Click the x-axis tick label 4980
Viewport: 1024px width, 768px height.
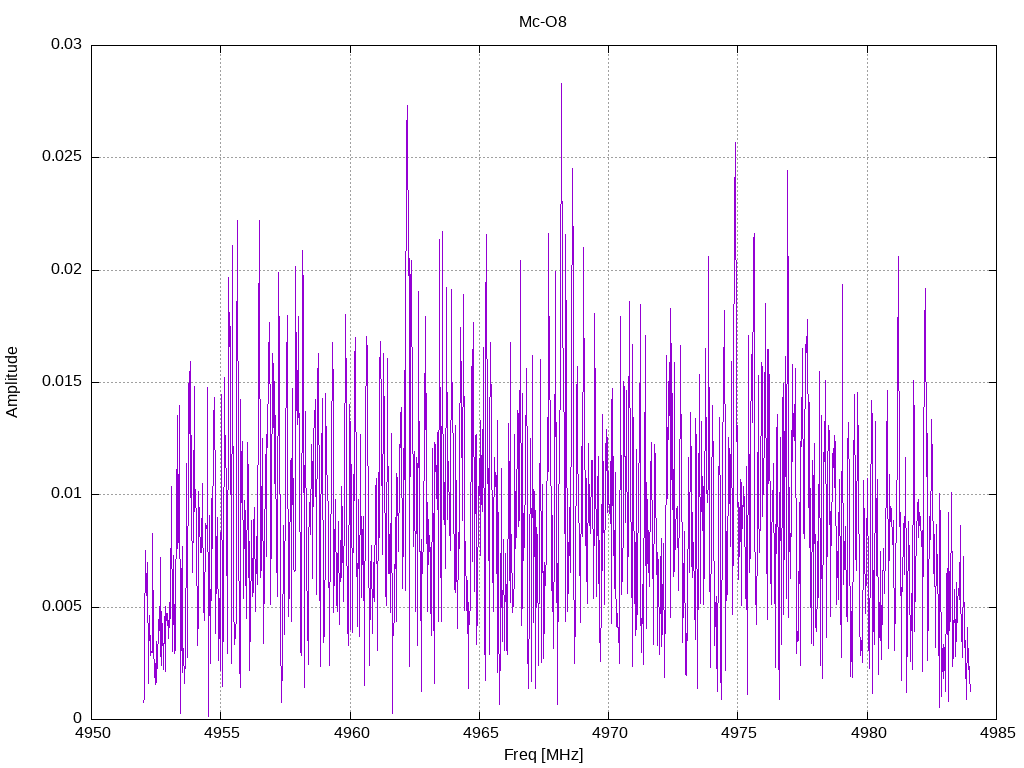tap(868, 733)
